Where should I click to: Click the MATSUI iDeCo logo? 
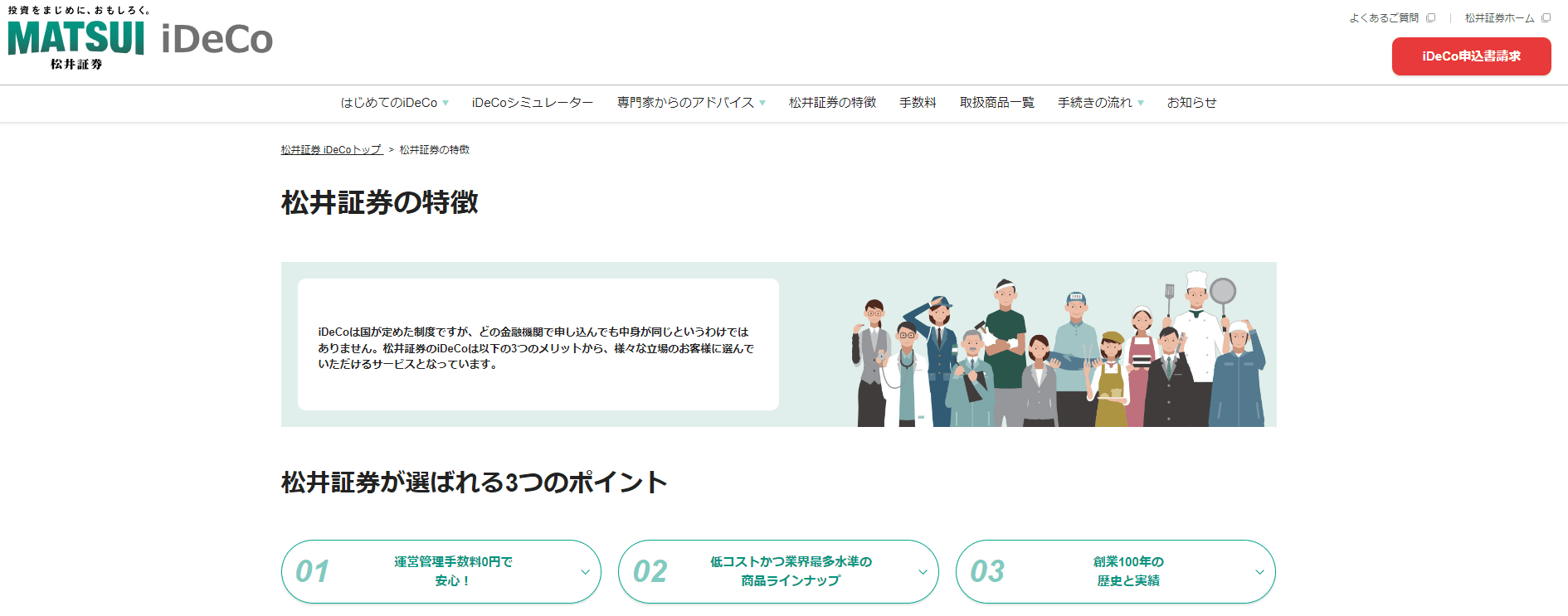click(x=140, y=40)
